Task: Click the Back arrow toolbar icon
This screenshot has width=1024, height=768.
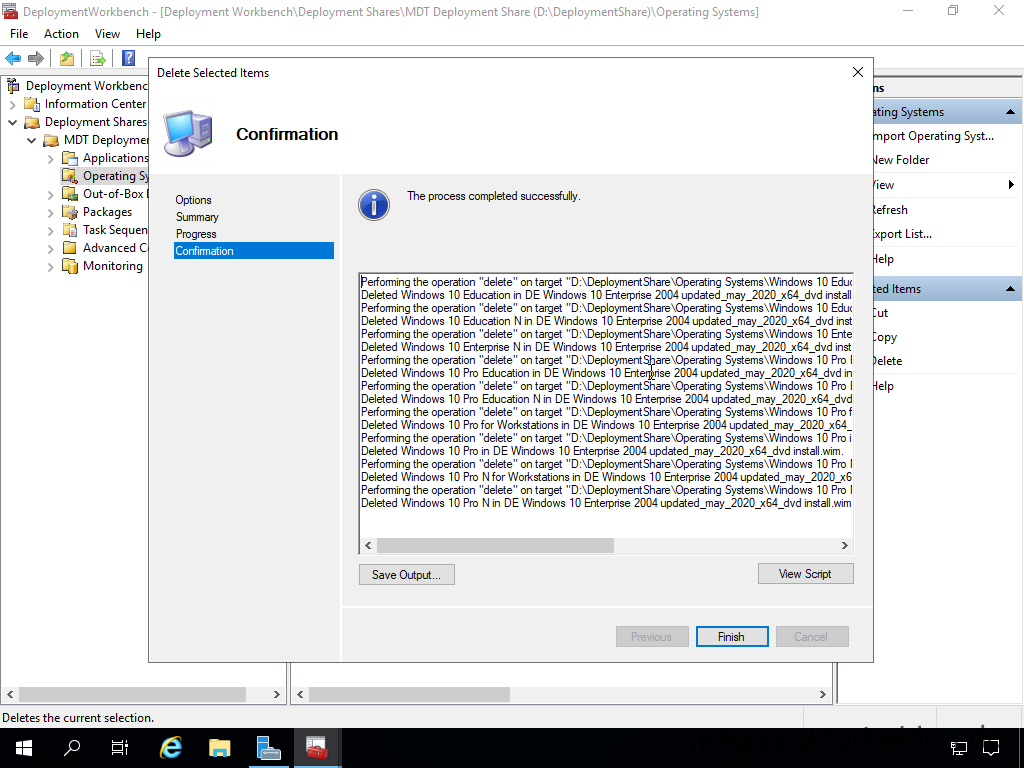Action: click(x=13, y=59)
